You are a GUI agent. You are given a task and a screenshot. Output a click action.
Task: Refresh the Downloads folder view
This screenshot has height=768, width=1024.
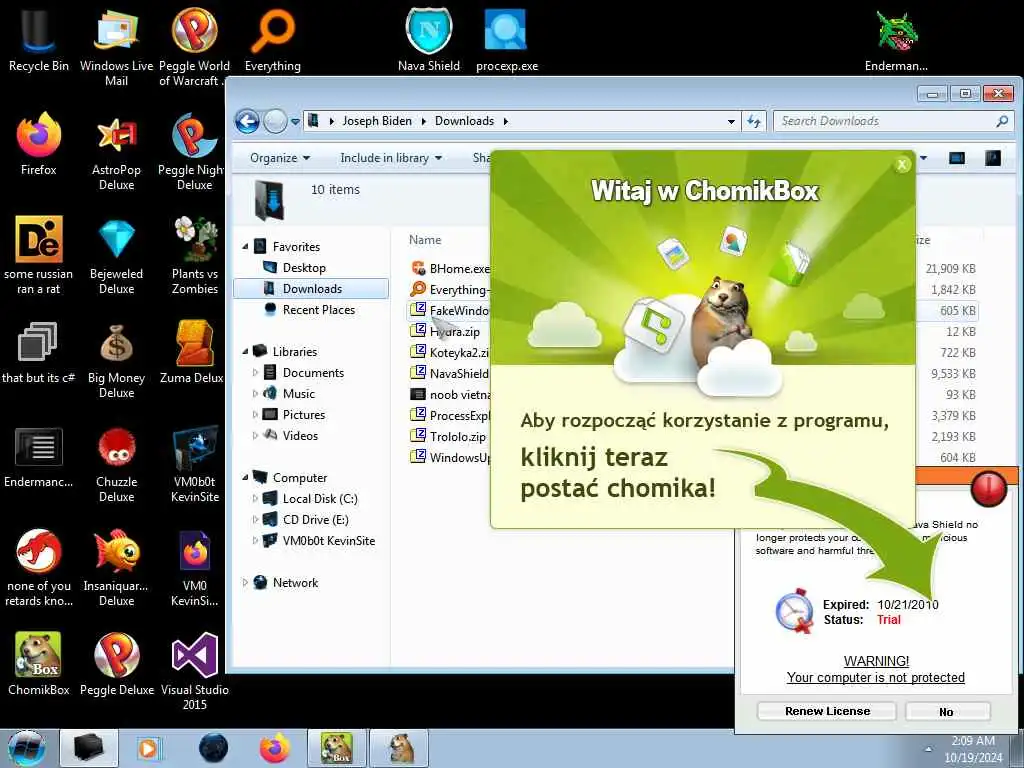pos(754,121)
